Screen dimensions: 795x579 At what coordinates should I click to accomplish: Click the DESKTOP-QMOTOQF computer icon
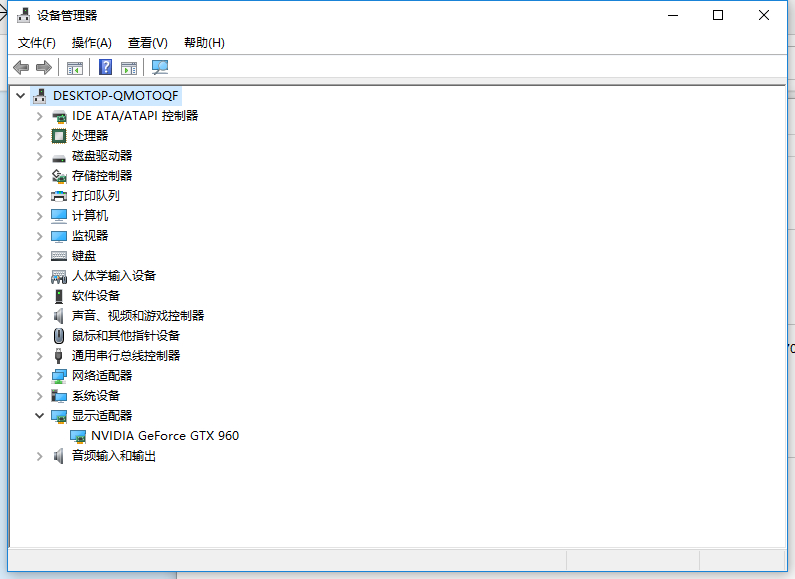(40, 95)
